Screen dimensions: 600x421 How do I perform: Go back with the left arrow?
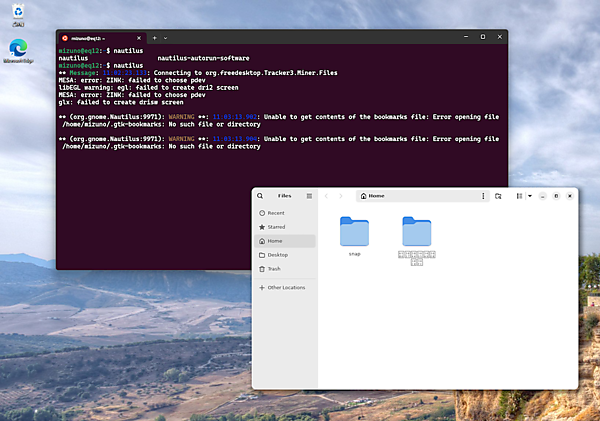(327, 196)
